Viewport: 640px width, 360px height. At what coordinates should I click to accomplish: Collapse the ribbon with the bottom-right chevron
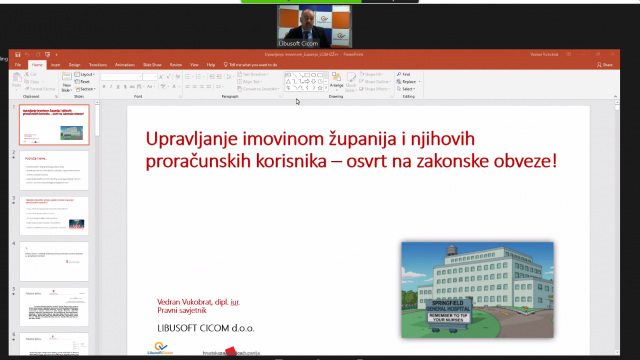tap(615, 96)
